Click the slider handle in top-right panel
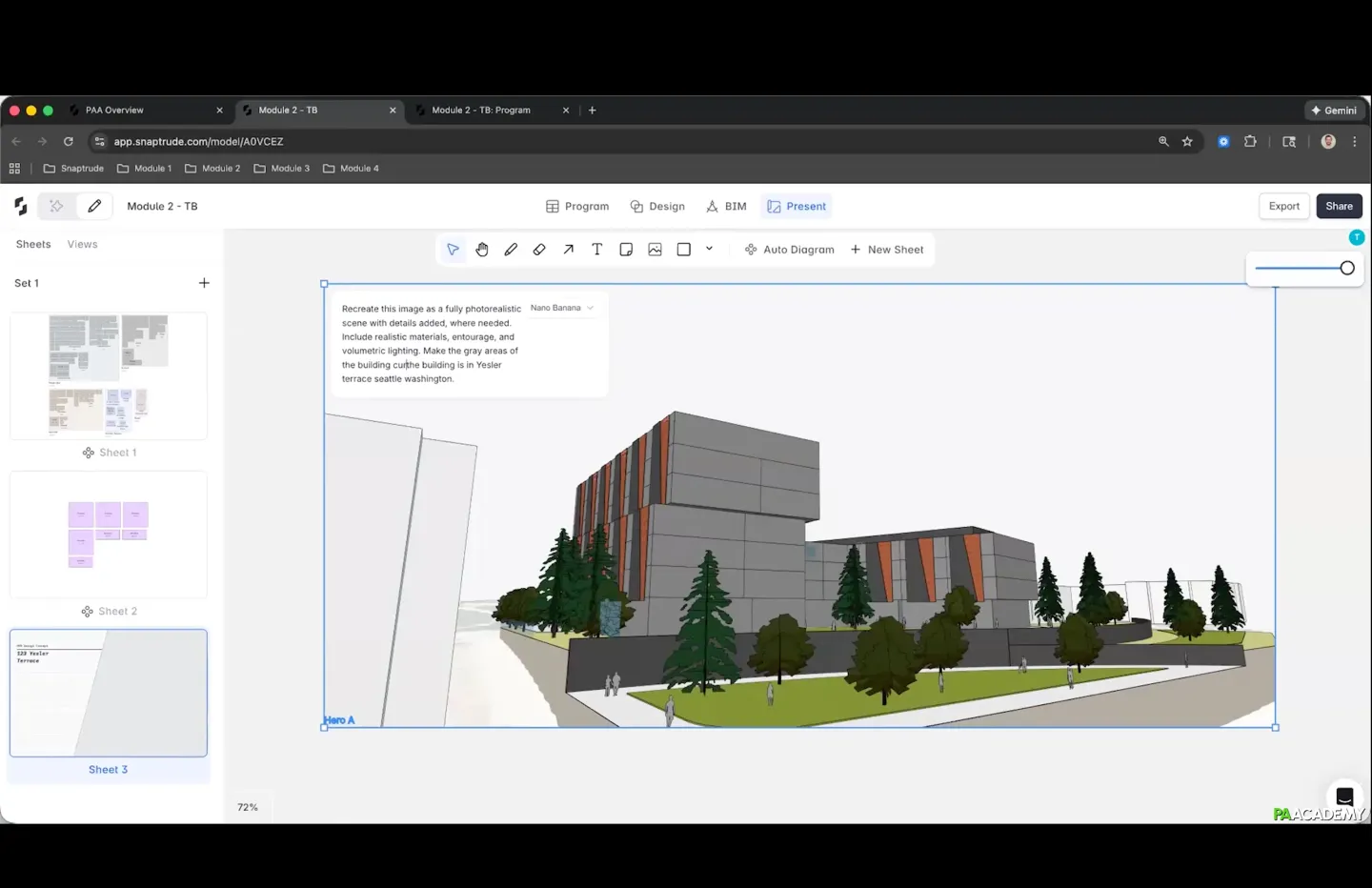This screenshot has width=1372, height=888. click(1347, 269)
